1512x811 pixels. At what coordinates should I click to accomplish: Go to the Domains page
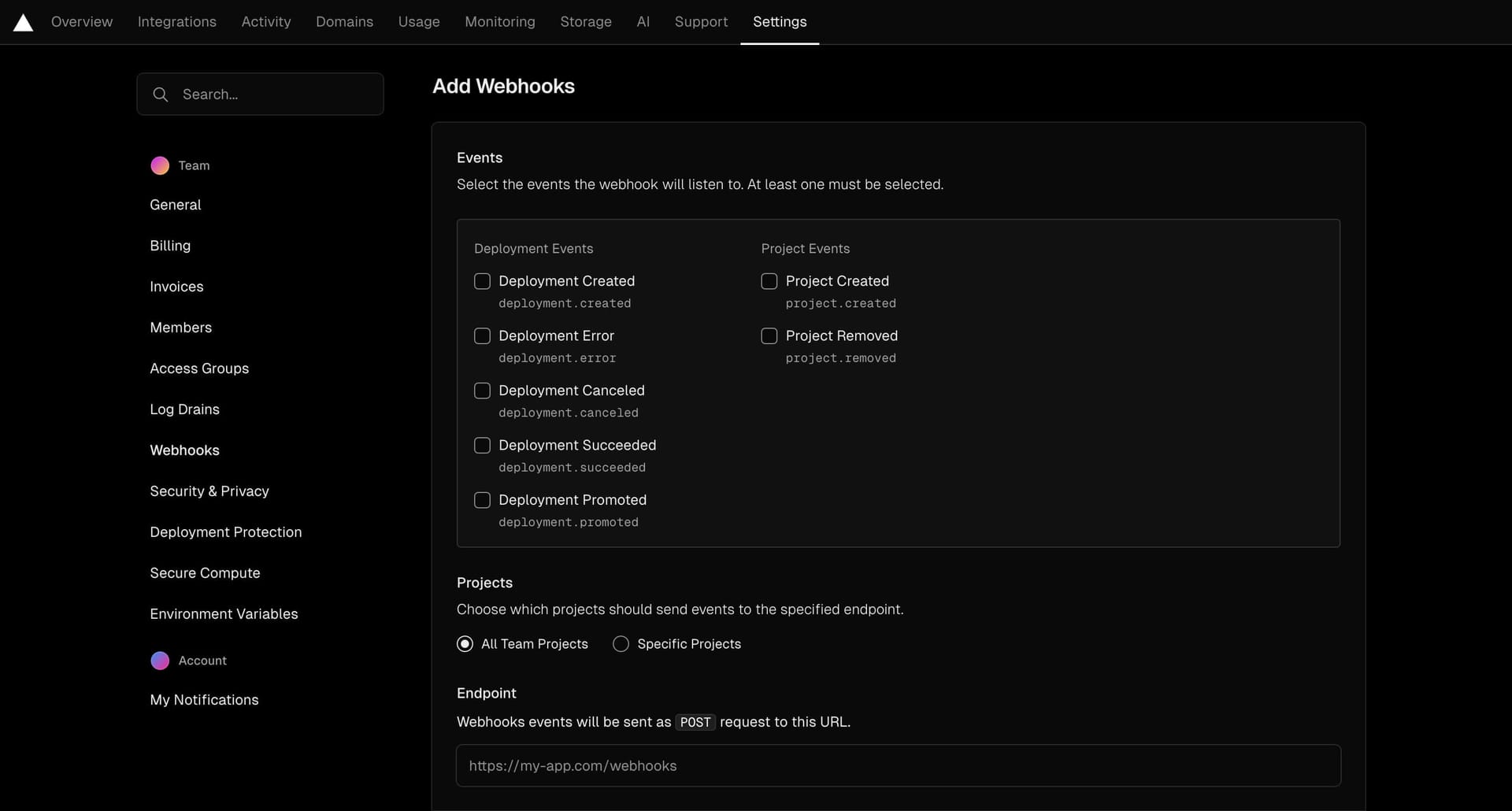click(x=344, y=21)
